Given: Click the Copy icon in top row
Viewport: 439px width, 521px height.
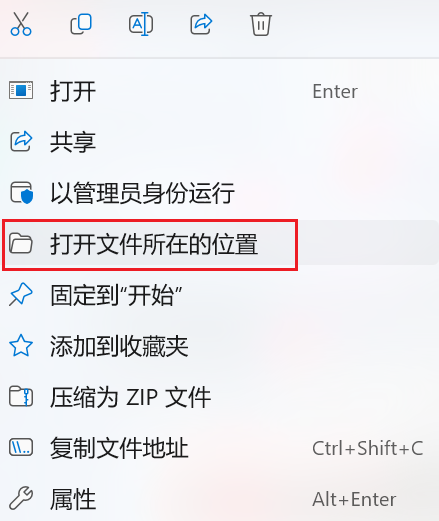Looking at the screenshot, I should click(81, 24).
